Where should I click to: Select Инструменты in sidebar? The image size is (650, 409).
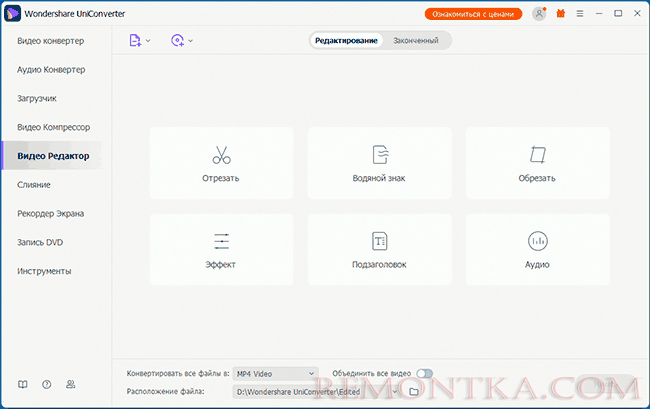pos(44,271)
